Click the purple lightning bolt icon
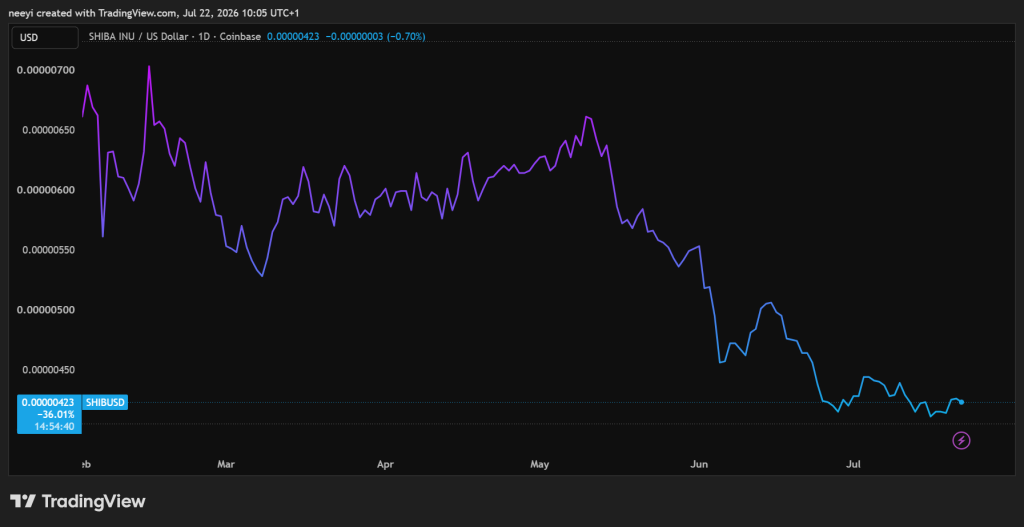1024x527 pixels. (961, 441)
